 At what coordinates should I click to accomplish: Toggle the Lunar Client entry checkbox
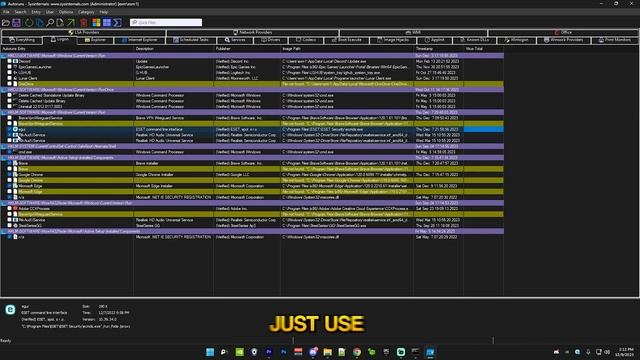[9, 78]
